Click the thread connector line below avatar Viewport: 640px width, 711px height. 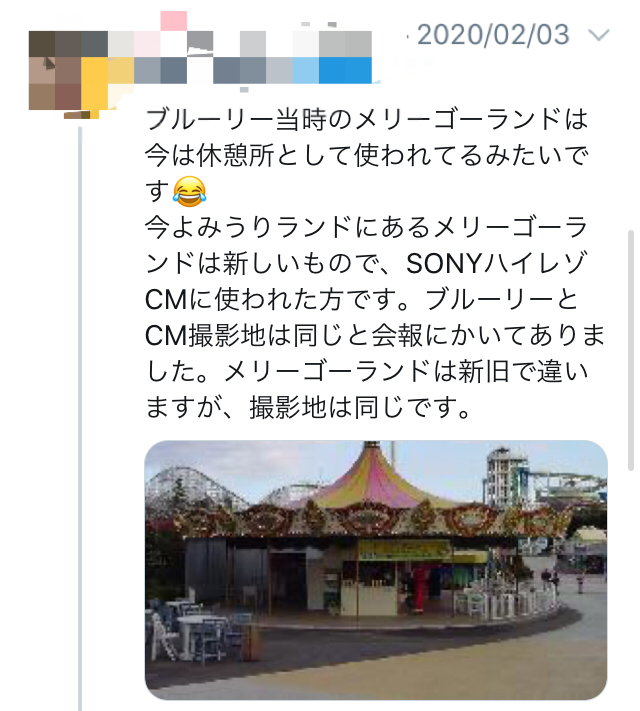80,417
